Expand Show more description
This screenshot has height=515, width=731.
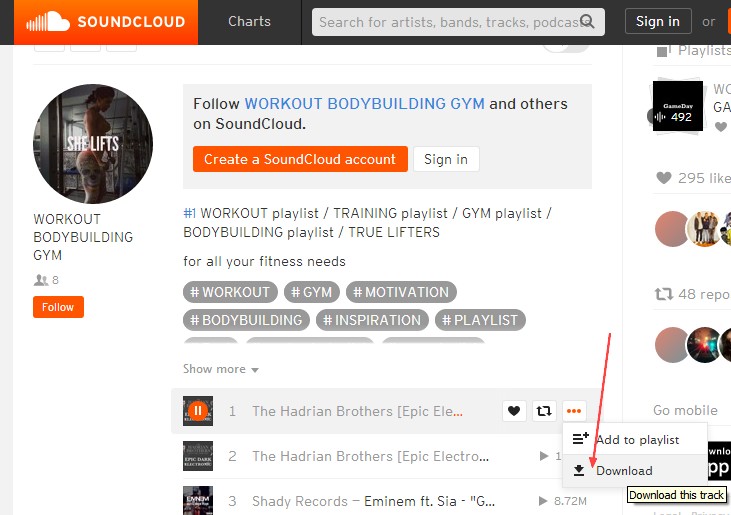tap(221, 369)
